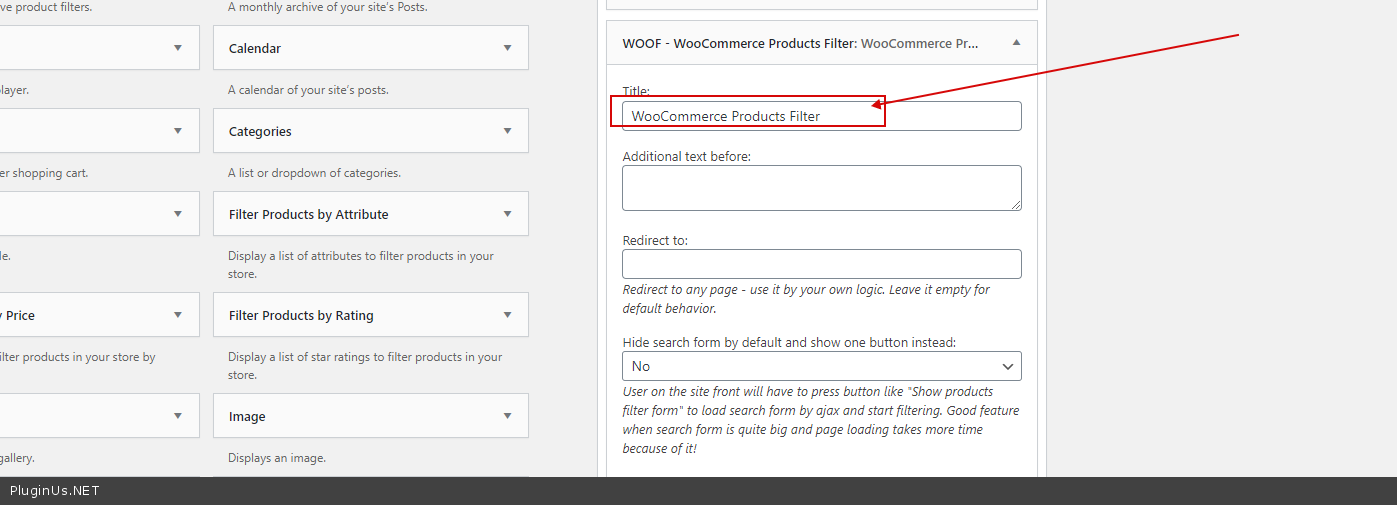Click the Price widget title

tap(20, 315)
